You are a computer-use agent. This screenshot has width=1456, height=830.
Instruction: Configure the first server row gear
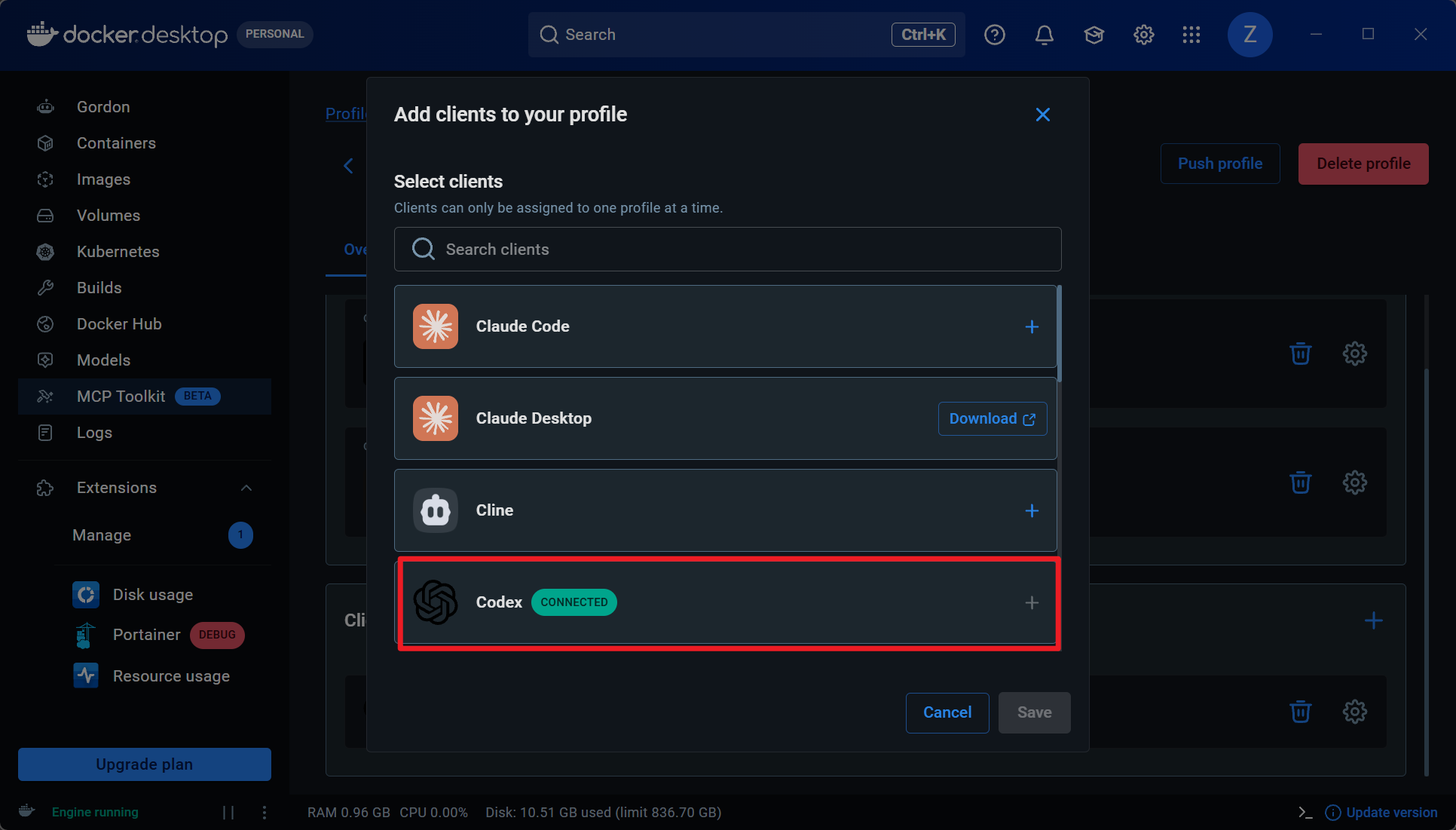pos(1355,354)
